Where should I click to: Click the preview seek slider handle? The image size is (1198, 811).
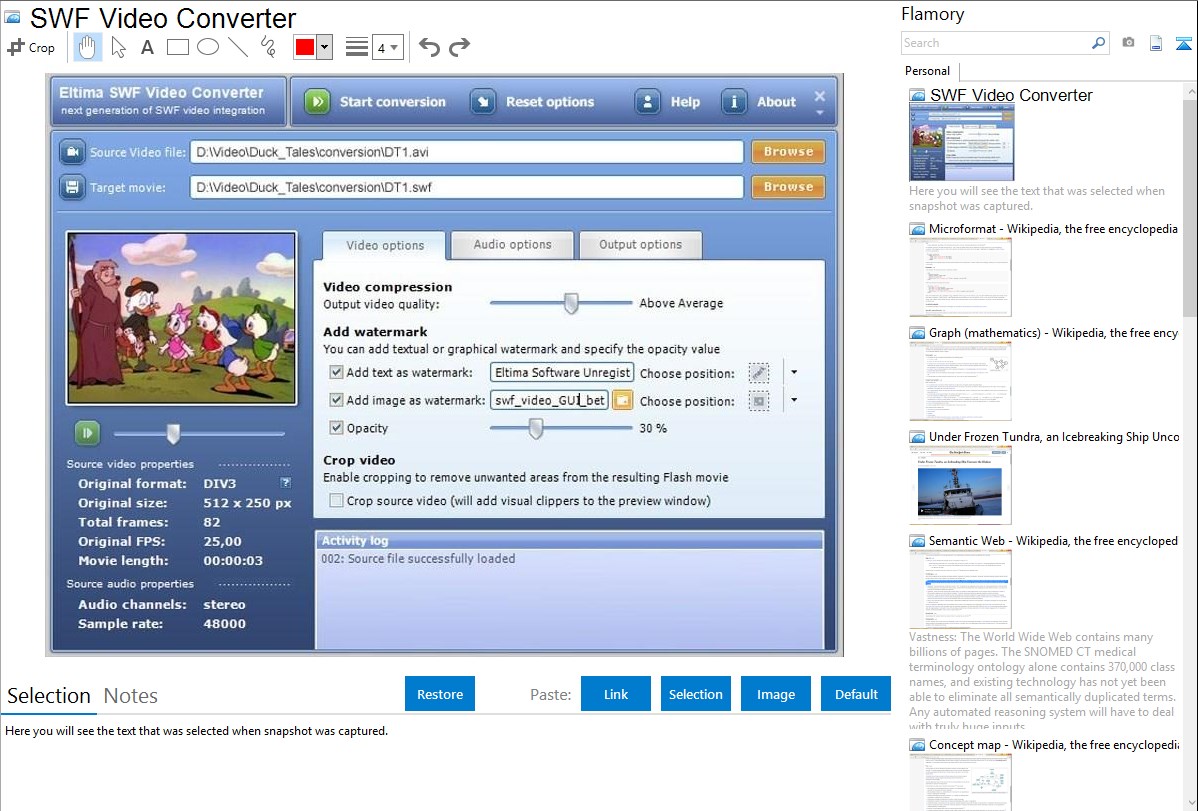tap(173, 433)
